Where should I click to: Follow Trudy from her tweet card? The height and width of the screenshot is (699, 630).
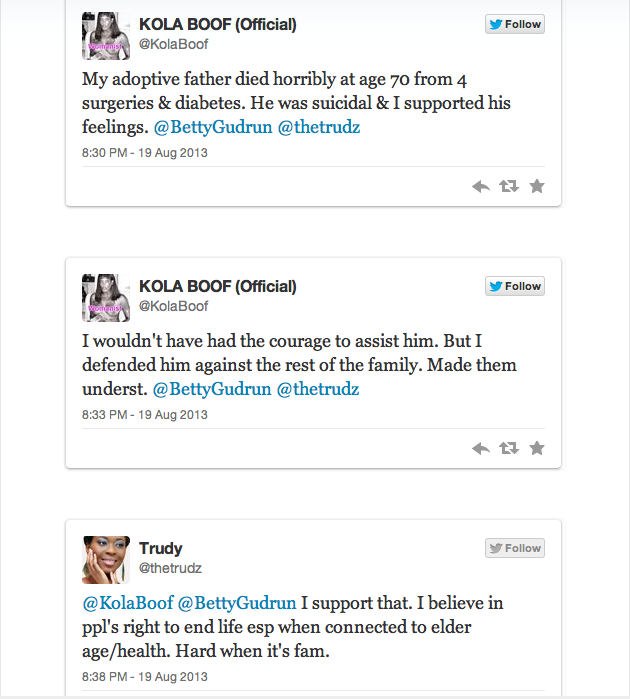pyautogui.click(x=515, y=549)
